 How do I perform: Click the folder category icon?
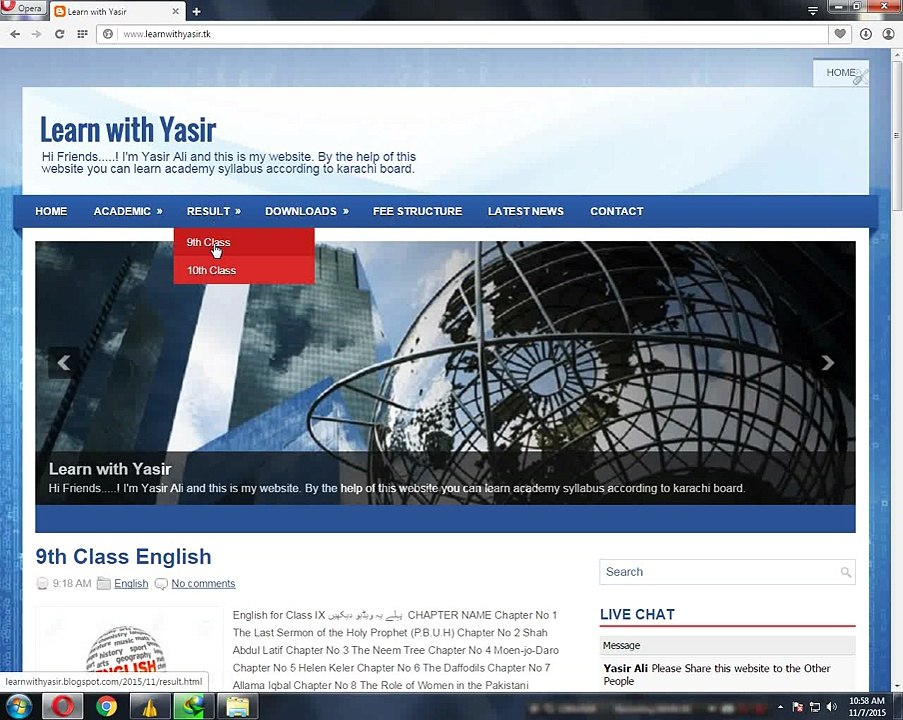(x=104, y=583)
